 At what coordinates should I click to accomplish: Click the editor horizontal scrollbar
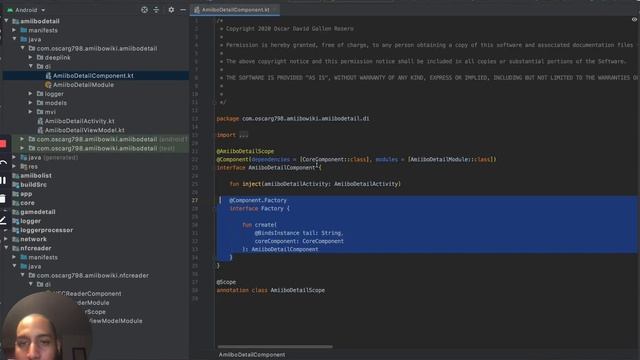pos(275,347)
